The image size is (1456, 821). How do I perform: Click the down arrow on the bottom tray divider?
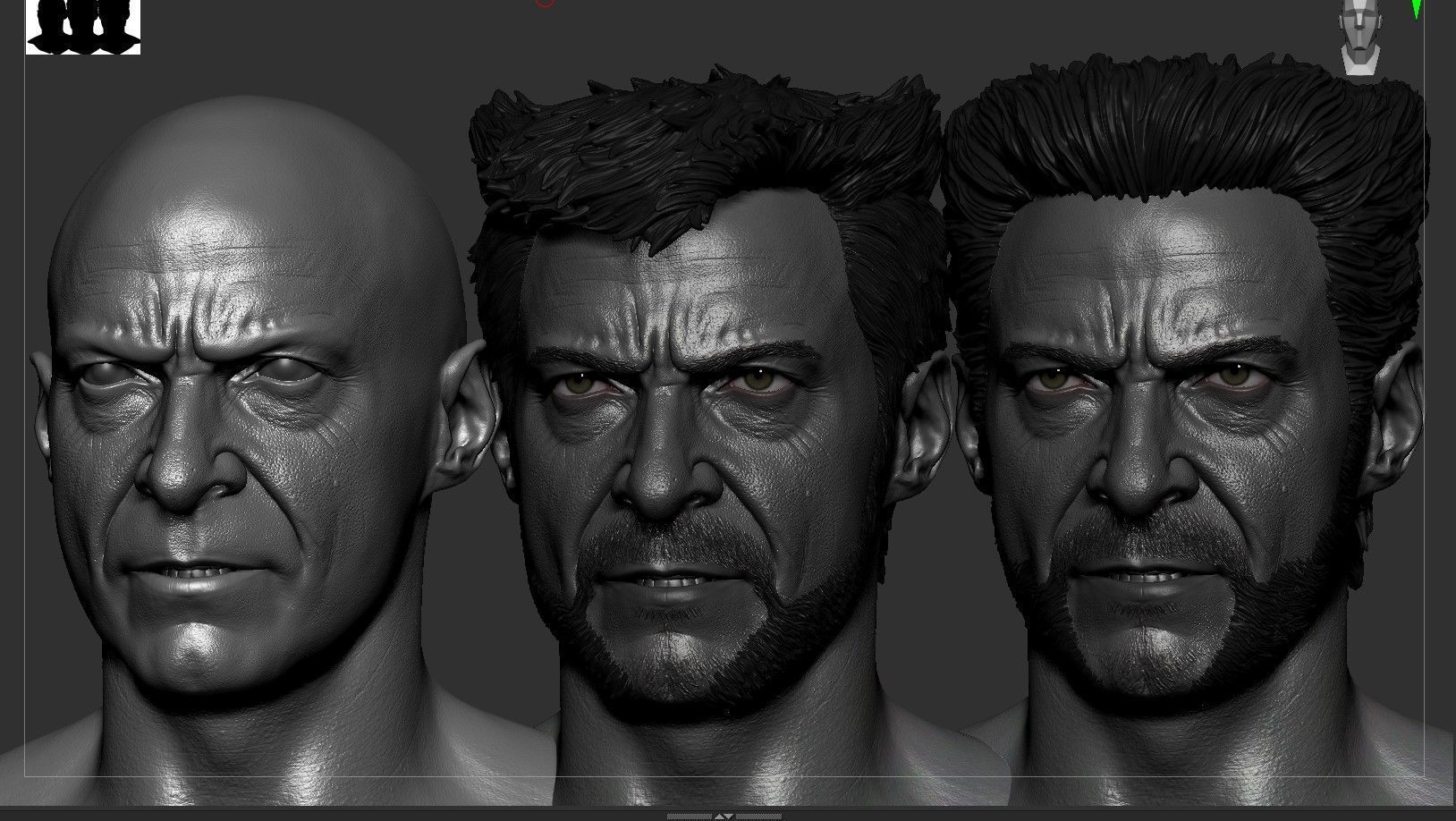(x=728, y=817)
